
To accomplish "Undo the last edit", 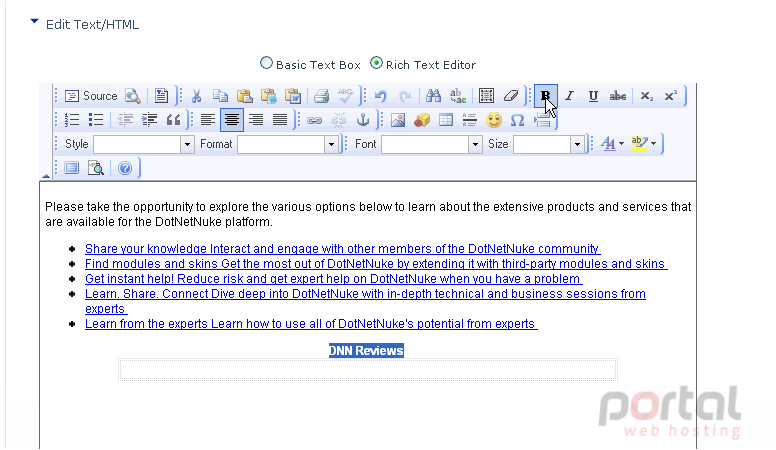I will click(381, 96).
